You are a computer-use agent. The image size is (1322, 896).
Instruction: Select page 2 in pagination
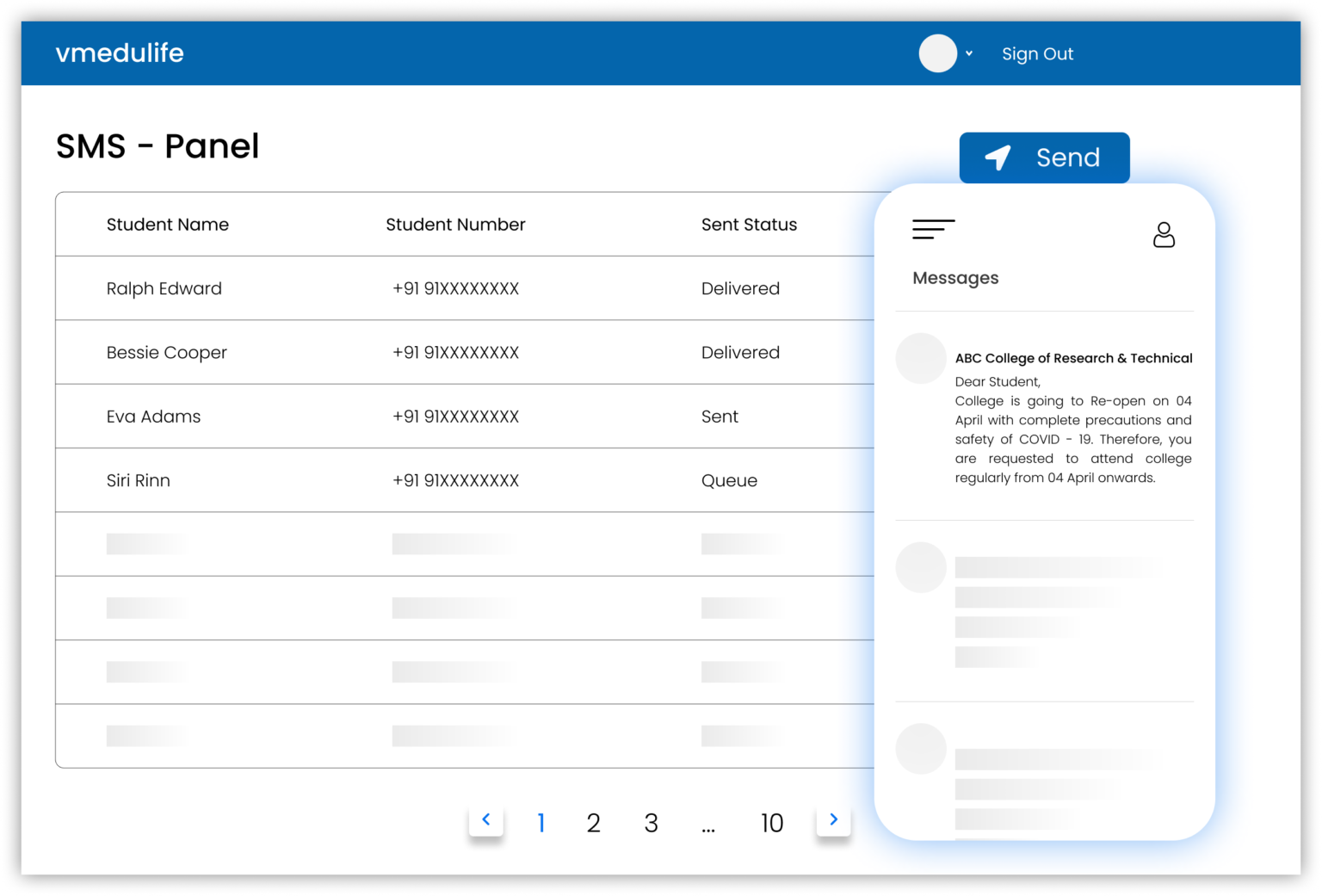coord(594,823)
